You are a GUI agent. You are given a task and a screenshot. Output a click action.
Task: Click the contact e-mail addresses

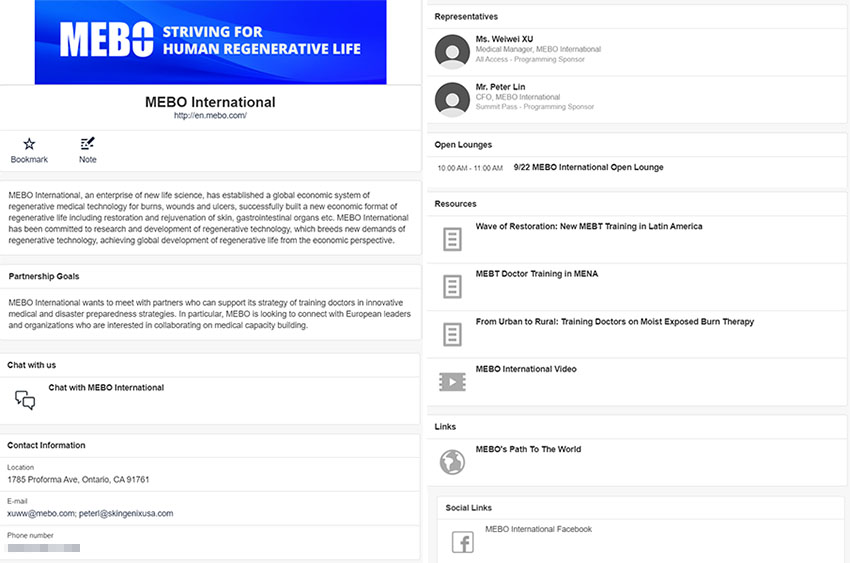click(x=90, y=514)
